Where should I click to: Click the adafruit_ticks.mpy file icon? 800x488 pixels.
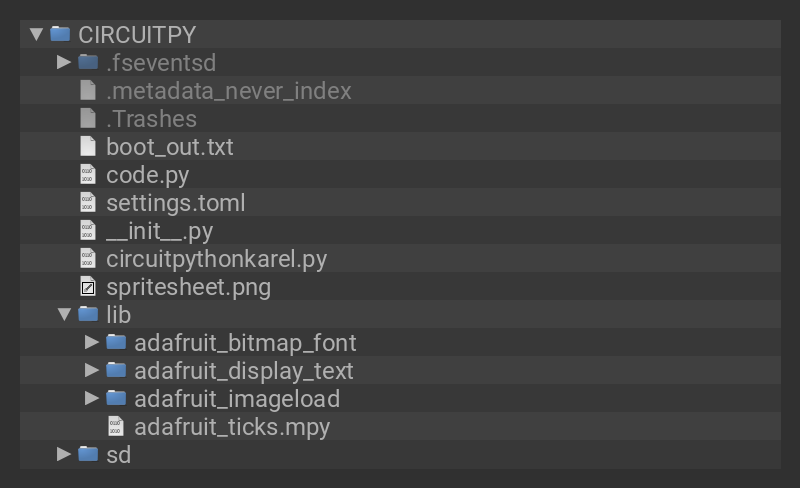116,427
